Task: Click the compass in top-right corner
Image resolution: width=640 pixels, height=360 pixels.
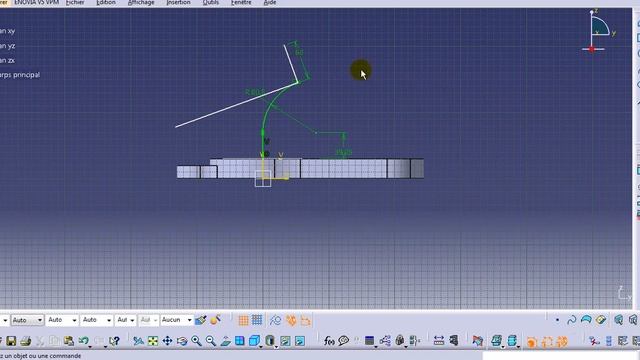Action: point(599,31)
